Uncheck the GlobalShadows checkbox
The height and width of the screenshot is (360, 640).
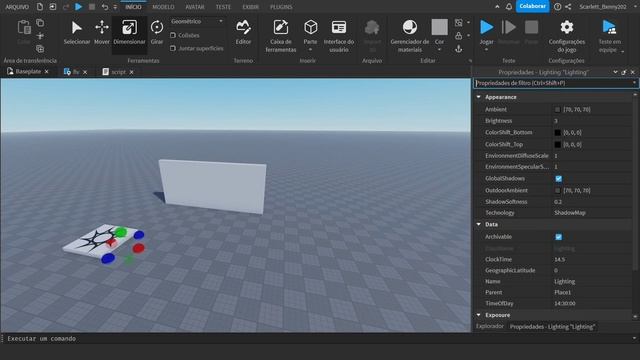[558, 178]
